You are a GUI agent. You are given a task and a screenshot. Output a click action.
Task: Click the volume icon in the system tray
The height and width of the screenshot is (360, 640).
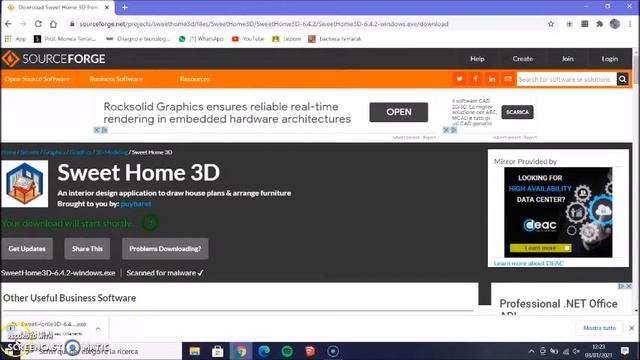click(576, 351)
